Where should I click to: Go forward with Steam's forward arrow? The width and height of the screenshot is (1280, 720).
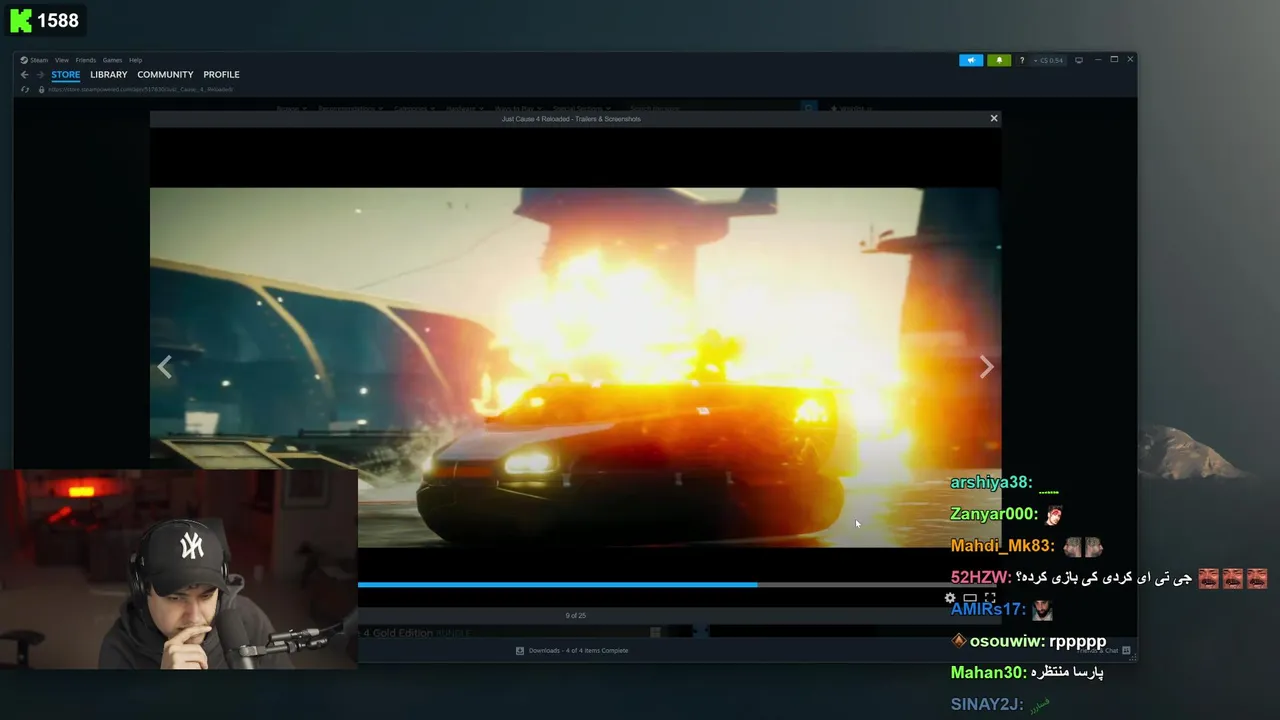click(x=40, y=74)
